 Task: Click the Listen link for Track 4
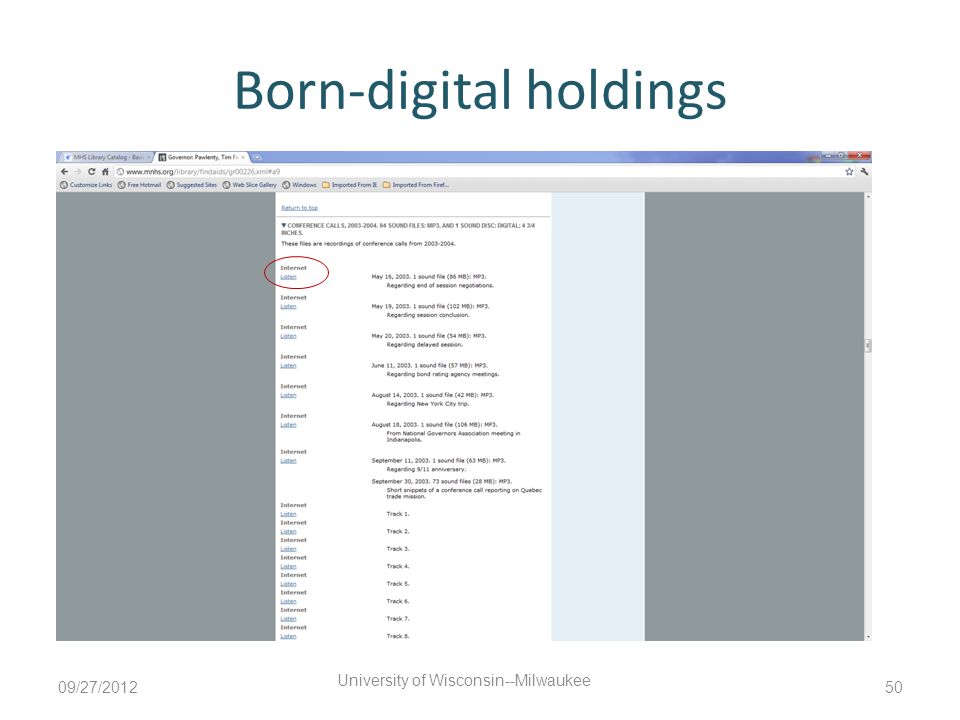point(288,566)
